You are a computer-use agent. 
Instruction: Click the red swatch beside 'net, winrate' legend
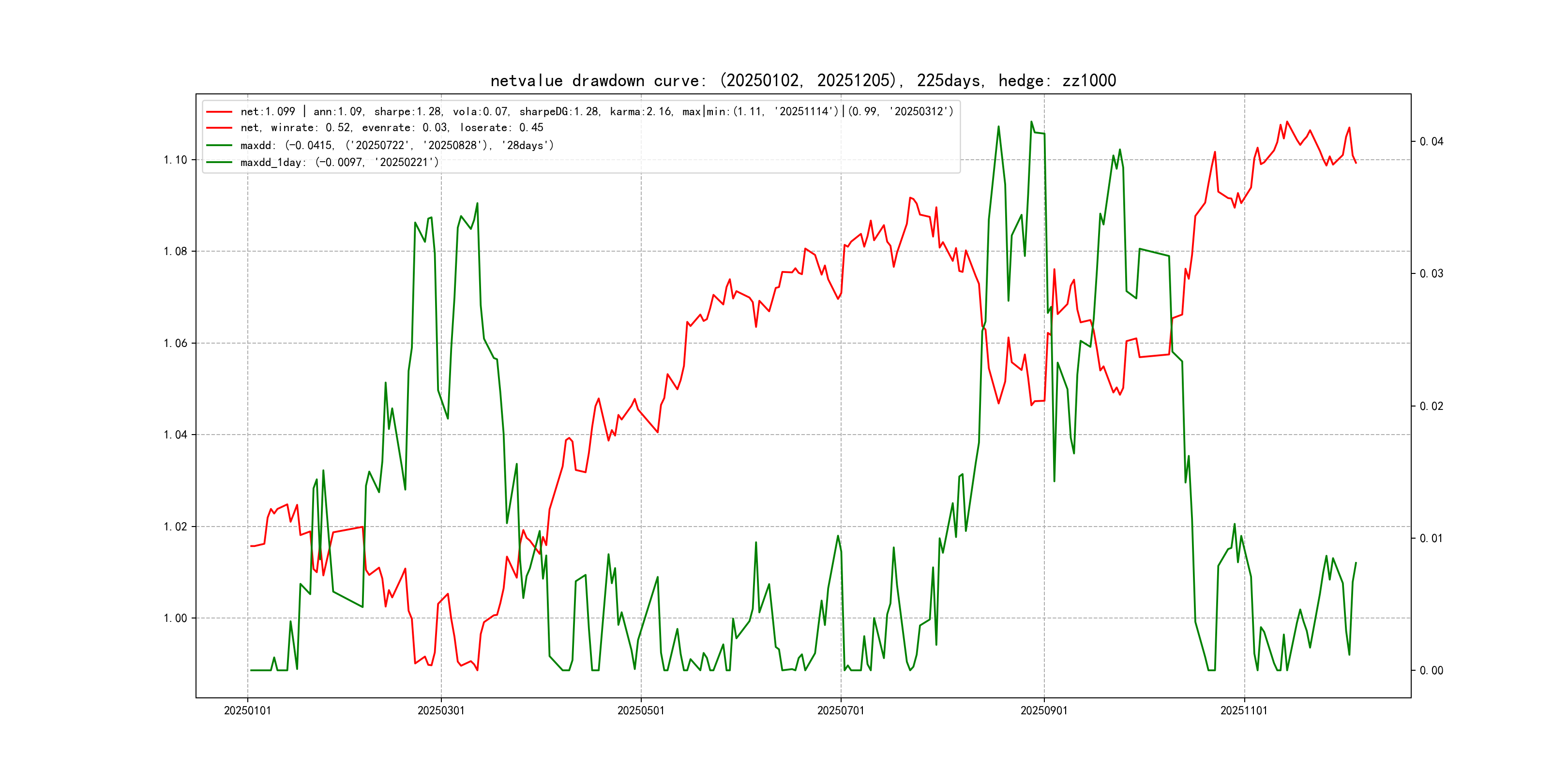tap(219, 128)
